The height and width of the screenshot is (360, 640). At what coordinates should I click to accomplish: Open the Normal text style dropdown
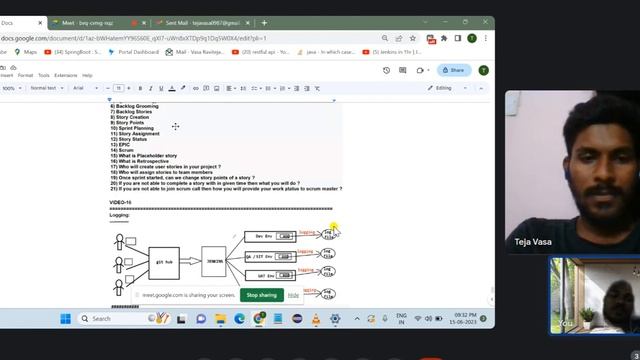pos(47,88)
